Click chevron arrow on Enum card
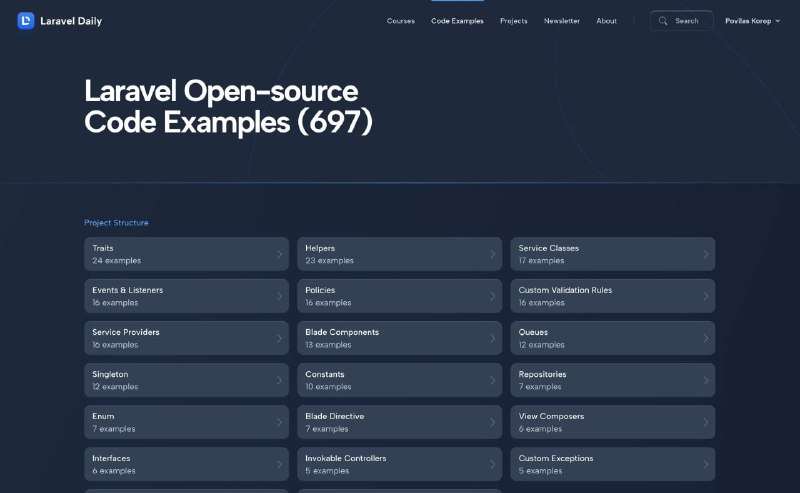800x493 pixels. click(x=279, y=422)
